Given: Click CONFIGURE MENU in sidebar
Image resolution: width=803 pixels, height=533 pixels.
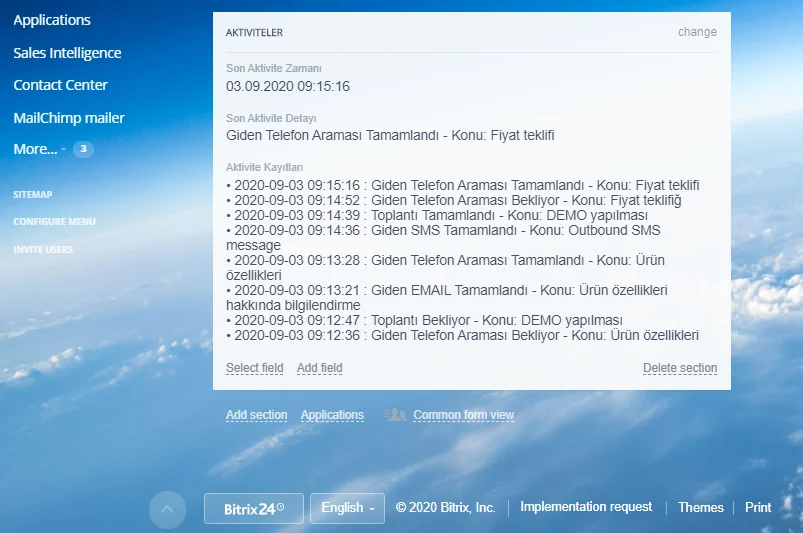Looking at the screenshot, I should coord(54,222).
